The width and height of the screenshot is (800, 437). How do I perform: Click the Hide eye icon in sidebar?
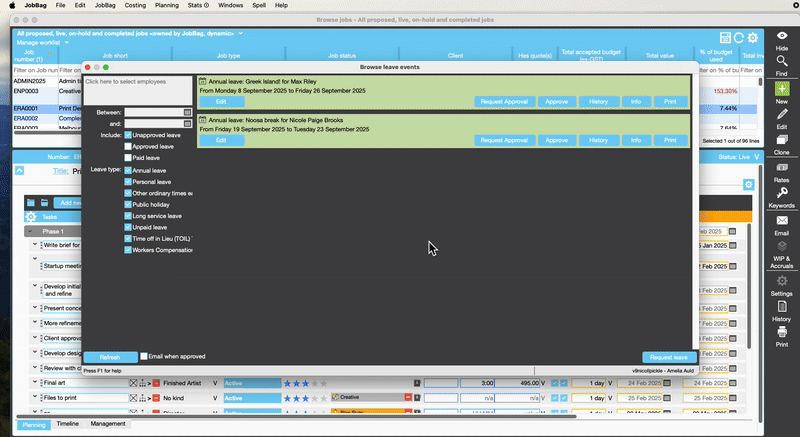point(782,36)
